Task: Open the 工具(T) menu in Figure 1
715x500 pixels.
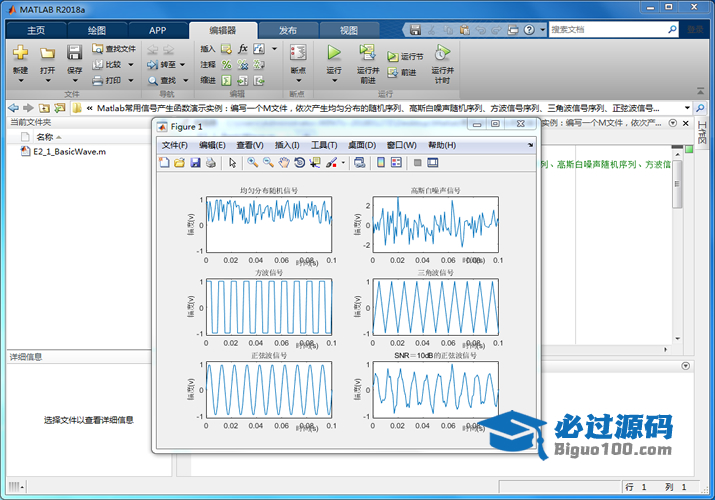Action: (324, 145)
